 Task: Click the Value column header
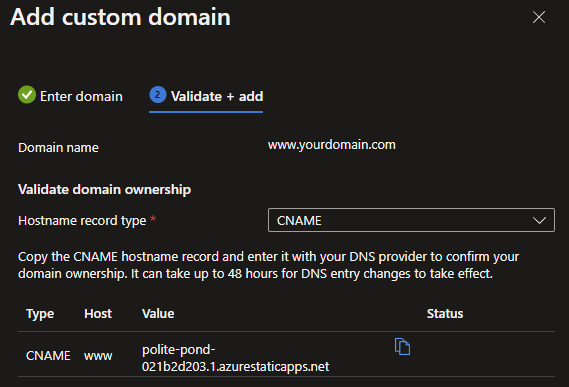[x=158, y=314]
